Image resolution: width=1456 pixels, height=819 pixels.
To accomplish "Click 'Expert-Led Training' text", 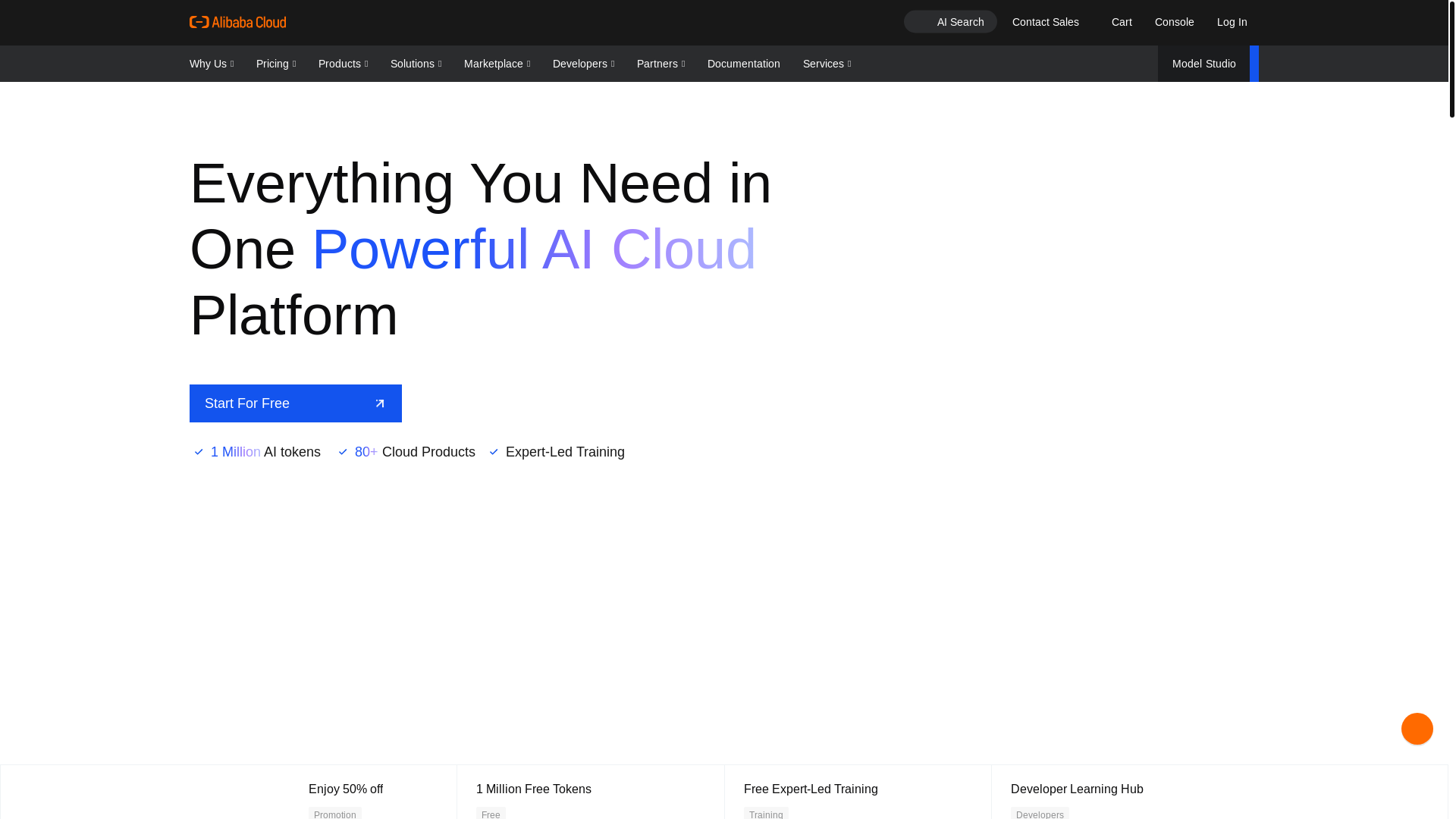I will [565, 452].
